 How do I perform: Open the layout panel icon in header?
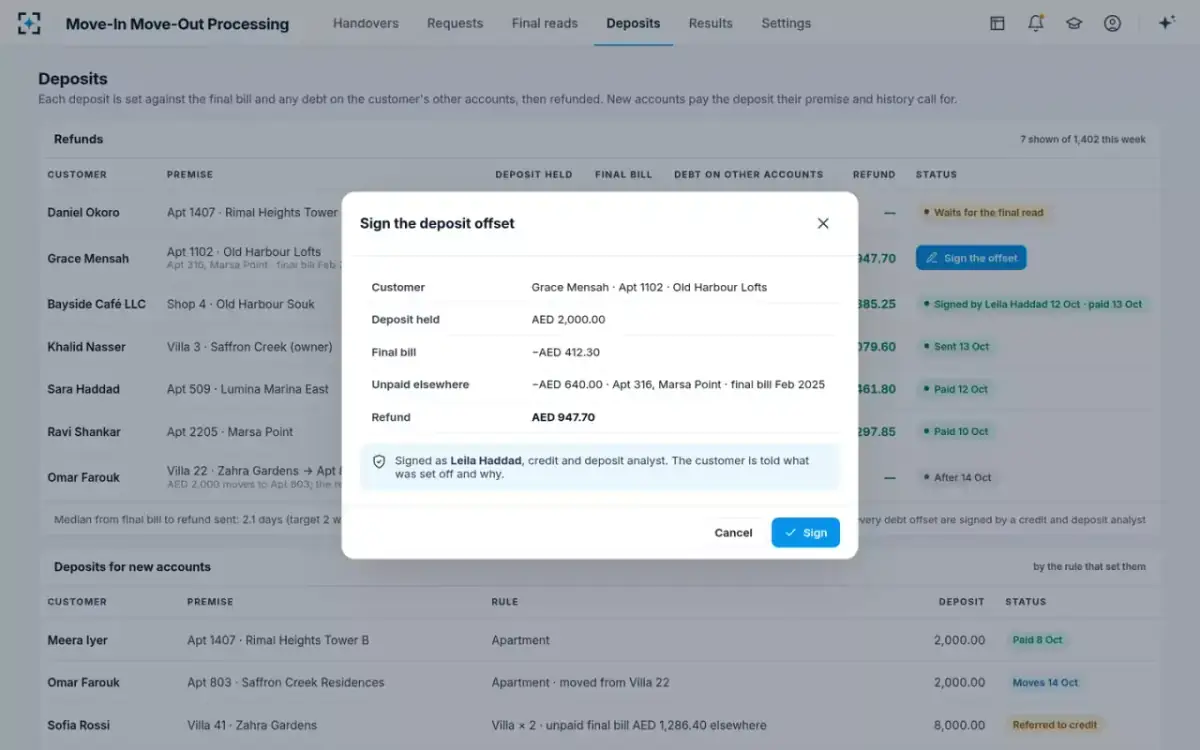997,23
